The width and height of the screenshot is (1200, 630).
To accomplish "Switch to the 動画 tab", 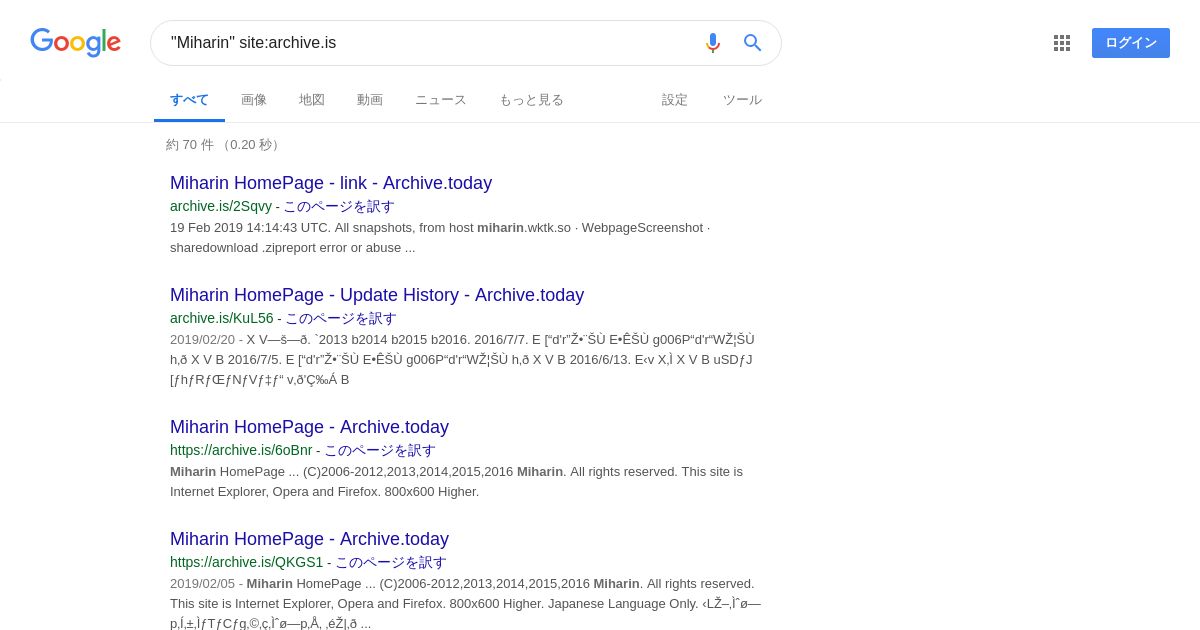I will tap(370, 100).
